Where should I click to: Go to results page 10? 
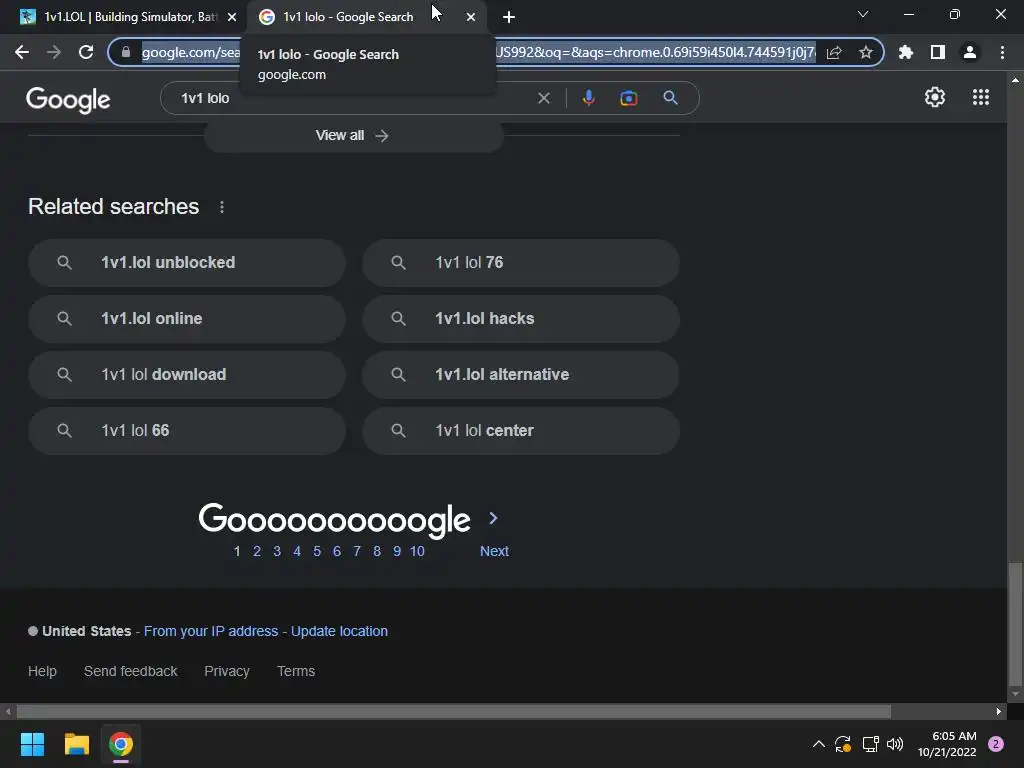coord(417,551)
